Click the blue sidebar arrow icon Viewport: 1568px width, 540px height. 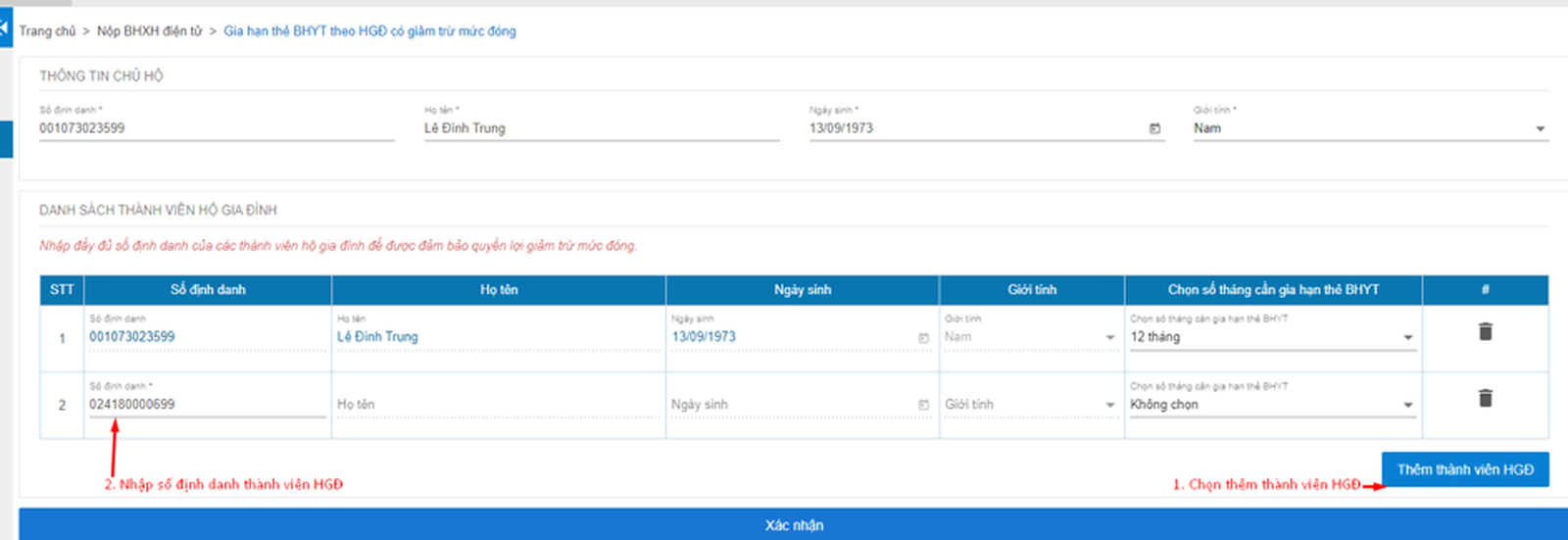pos(5,28)
